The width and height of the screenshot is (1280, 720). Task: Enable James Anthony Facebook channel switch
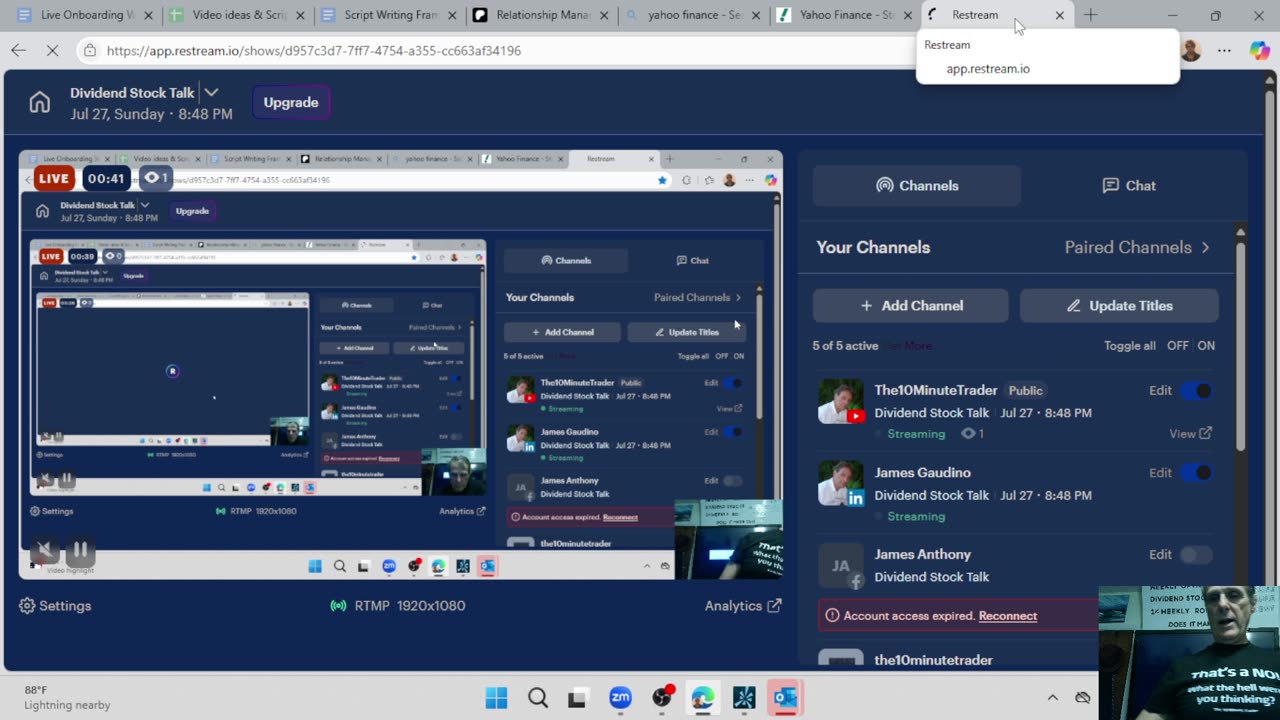(x=1196, y=555)
